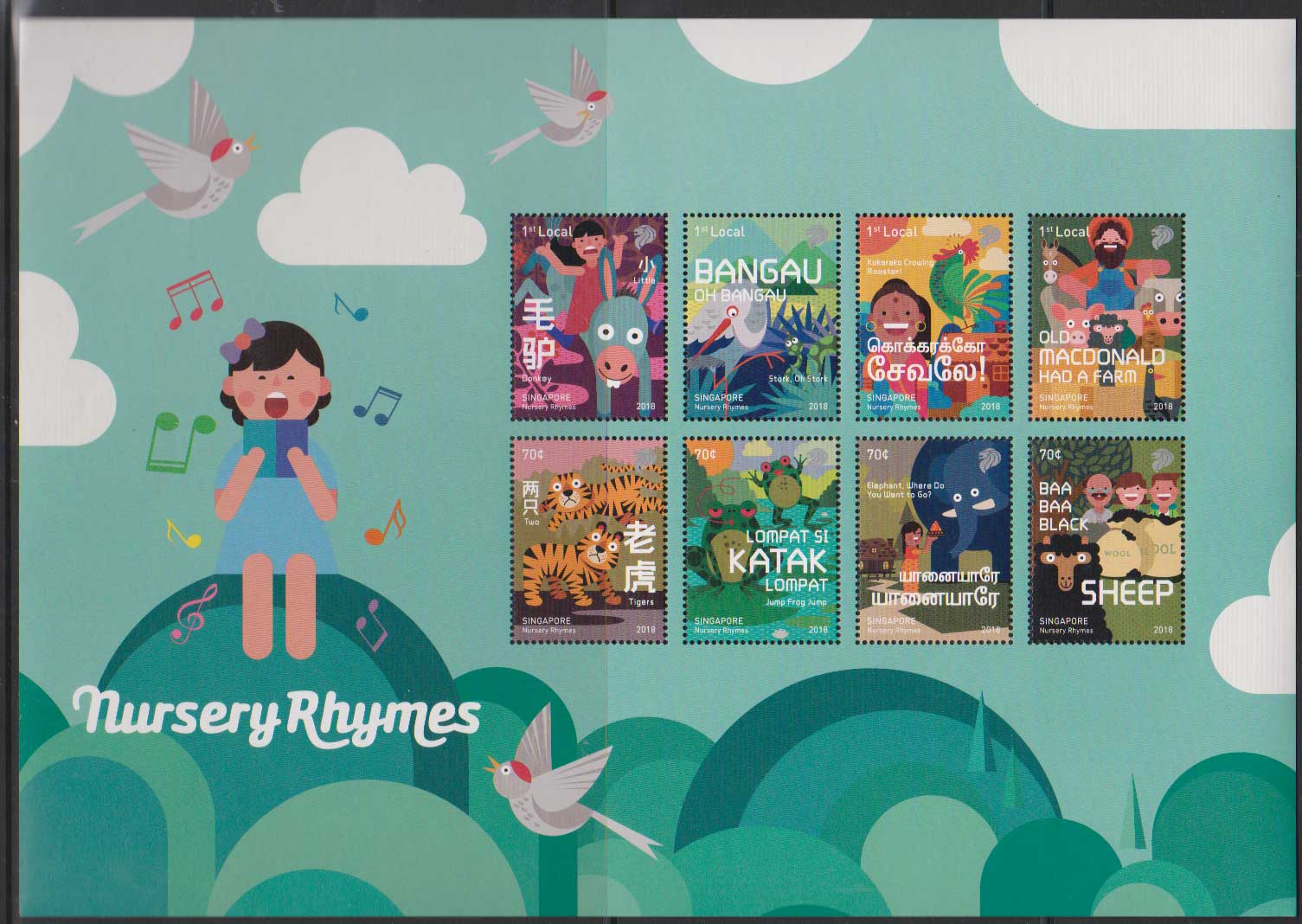Click the green music note beside the girl
The height and width of the screenshot is (924, 1302).
pyautogui.click(x=182, y=443)
